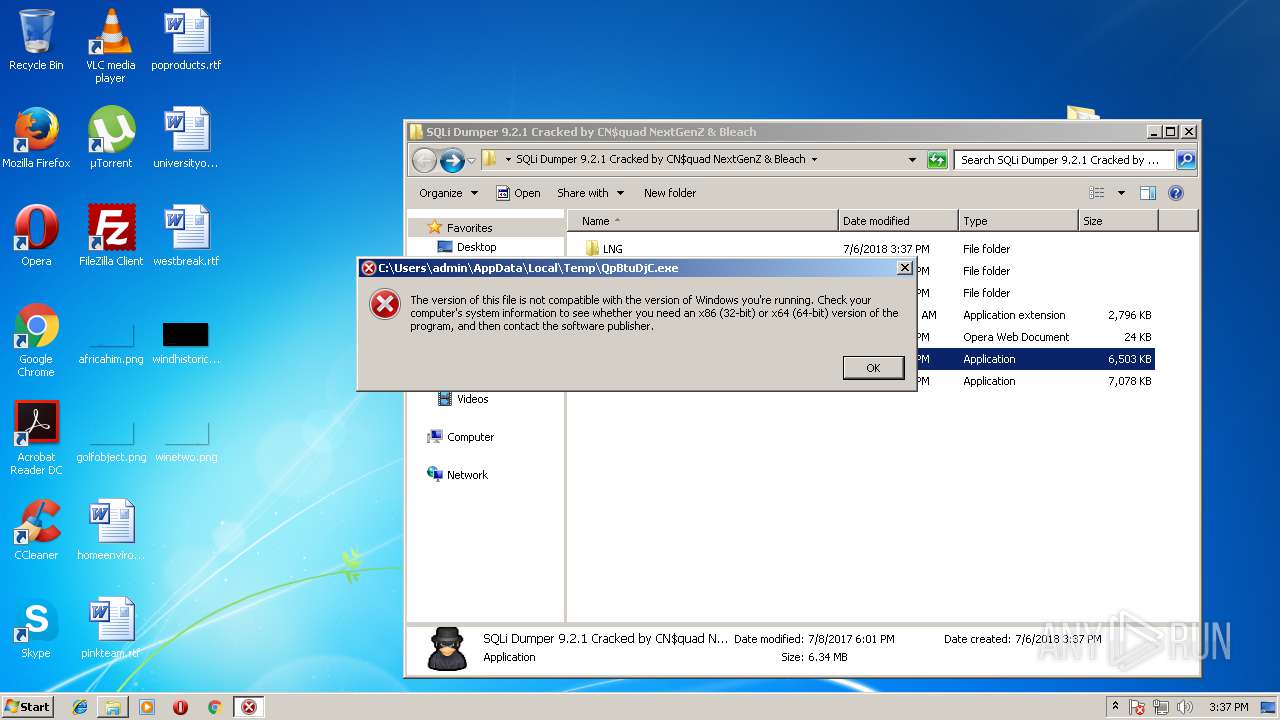1280x720 pixels.
Task: Click Open in Explorer toolbar
Action: [x=519, y=193]
